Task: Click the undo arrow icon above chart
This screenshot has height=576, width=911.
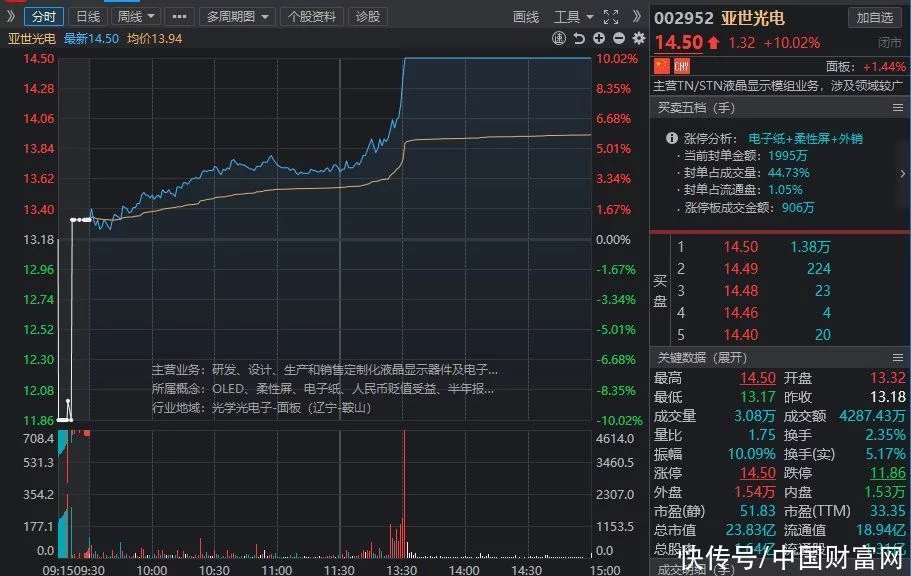Action: click(578, 38)
